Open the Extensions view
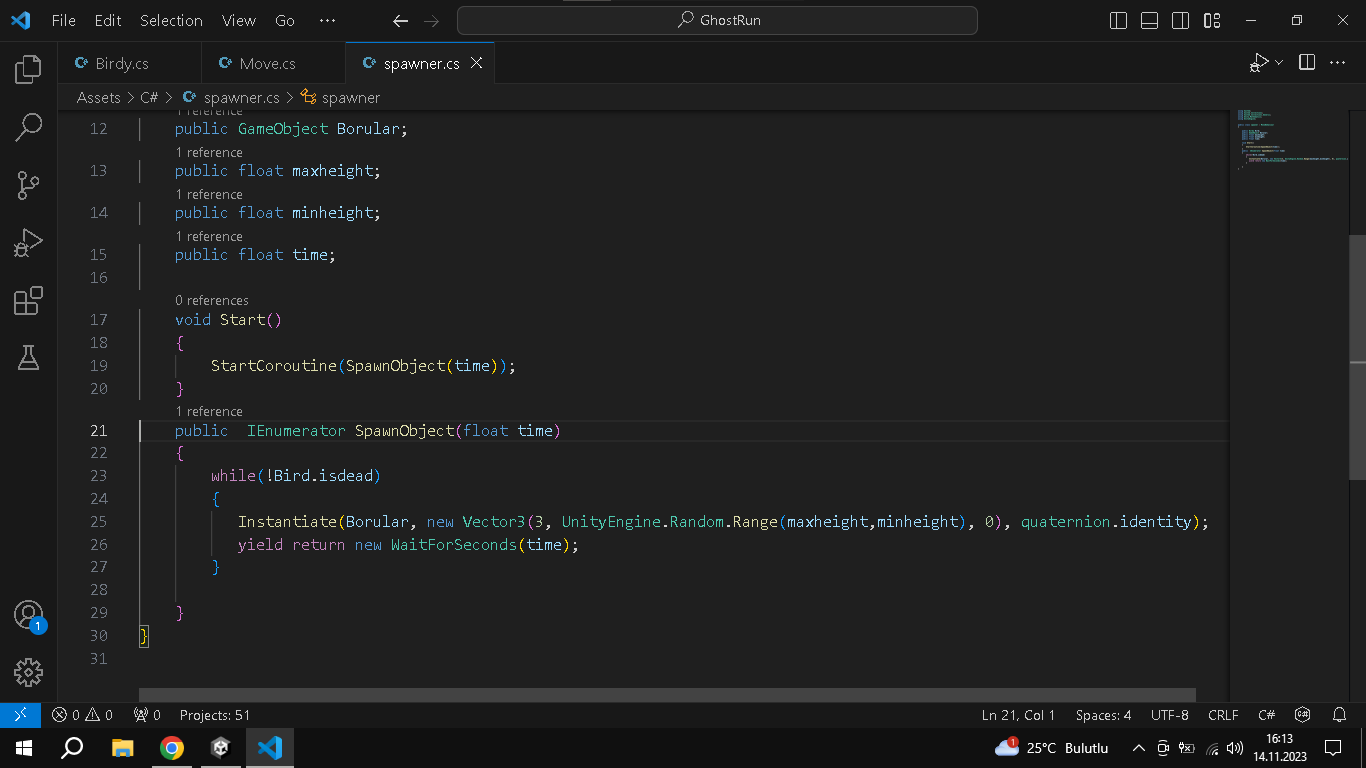The width and height of the screenshot is (1366, 768). click(x=28, y=301)
